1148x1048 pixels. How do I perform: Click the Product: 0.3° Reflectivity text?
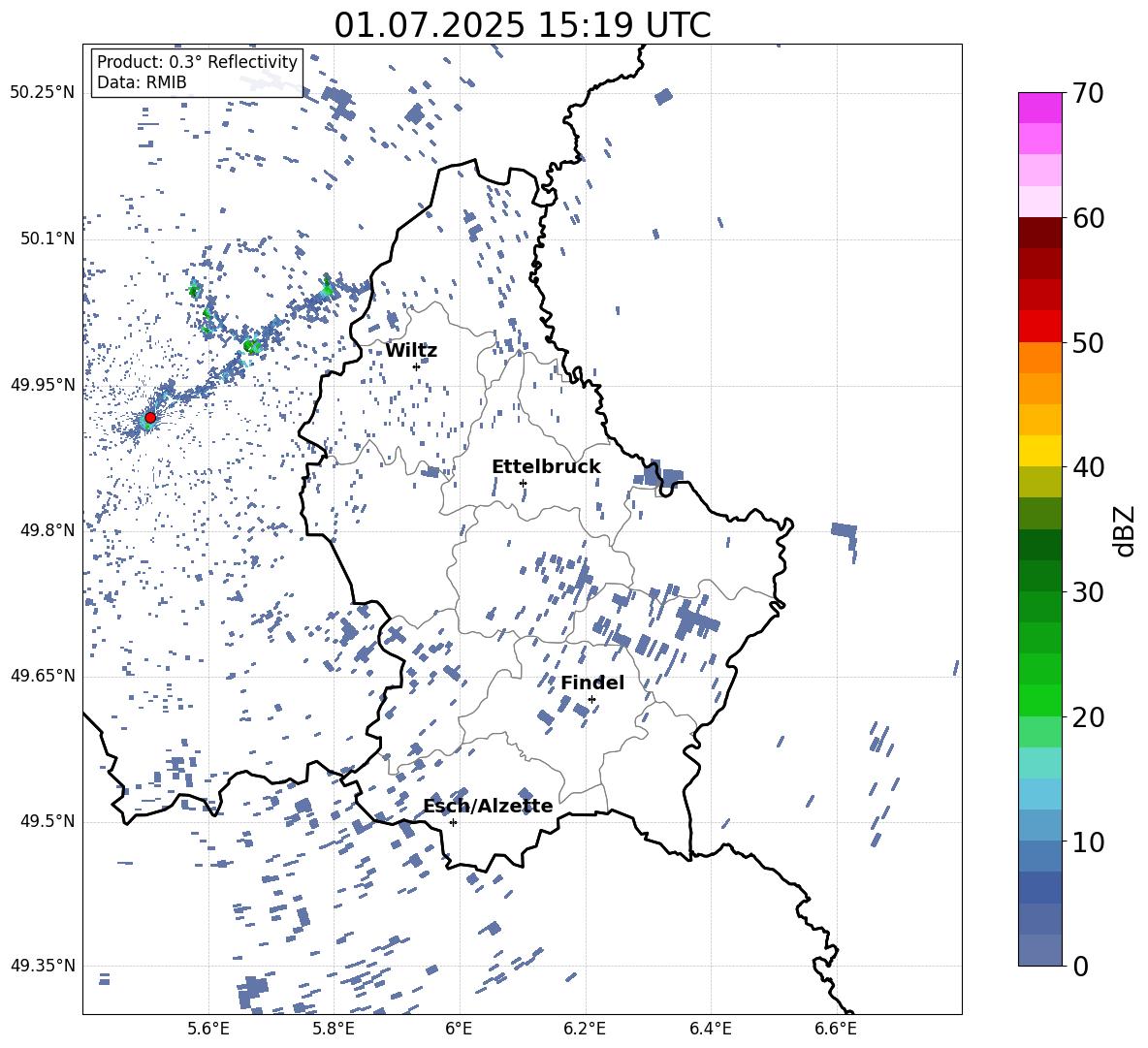197,62
